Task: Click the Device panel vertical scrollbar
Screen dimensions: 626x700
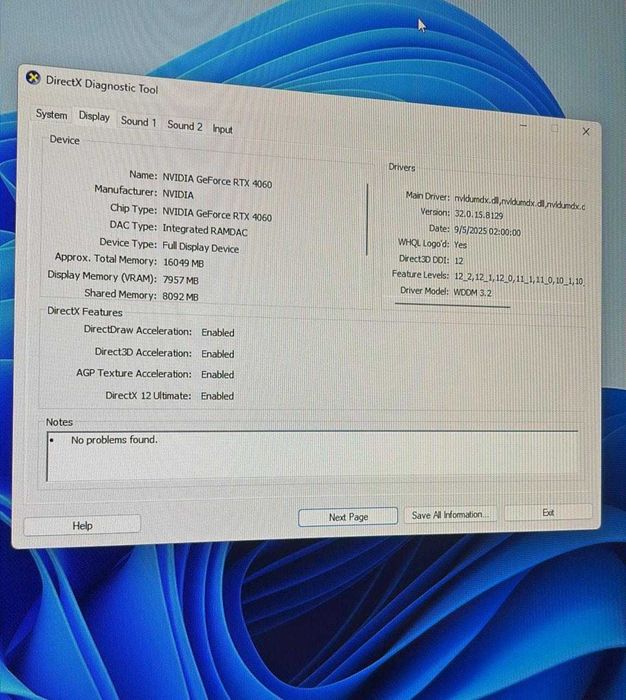Action: 367,219
